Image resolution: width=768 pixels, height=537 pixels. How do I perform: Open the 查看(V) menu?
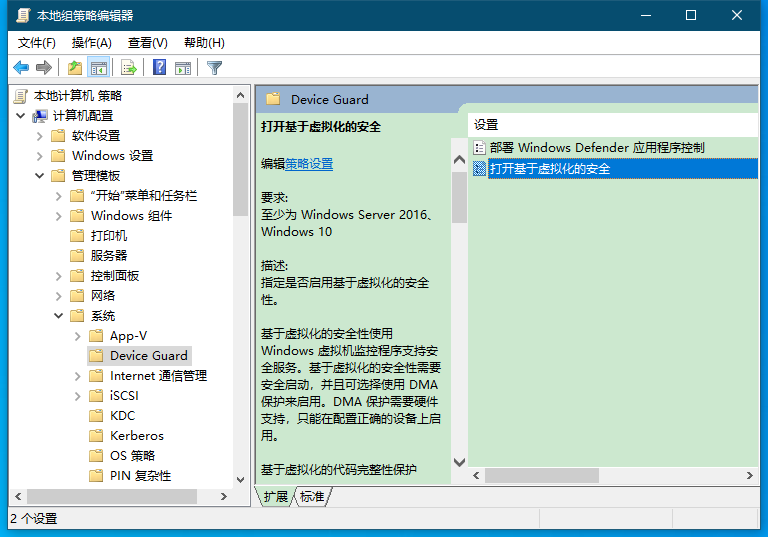pyautogui.click(x=147, y=43)
